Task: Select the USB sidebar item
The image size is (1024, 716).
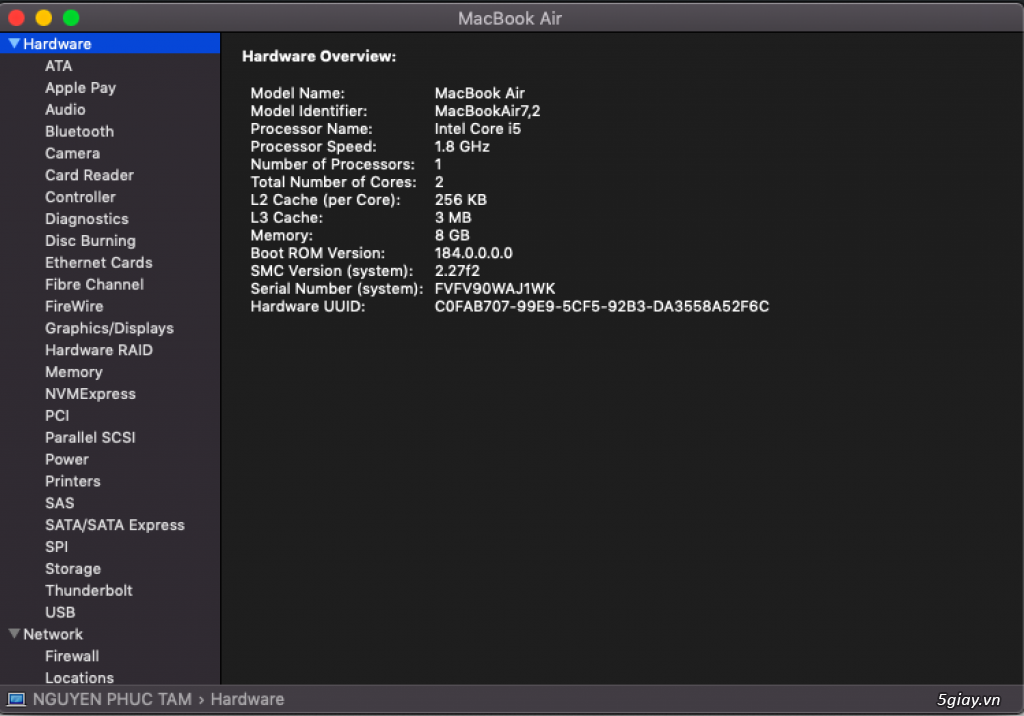Action: coord(60,612)
